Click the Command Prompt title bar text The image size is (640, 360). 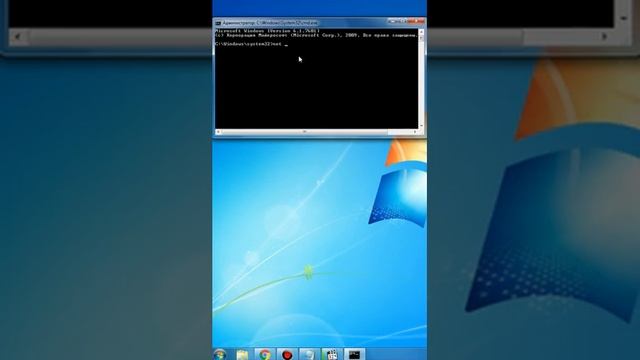point(270,23)
